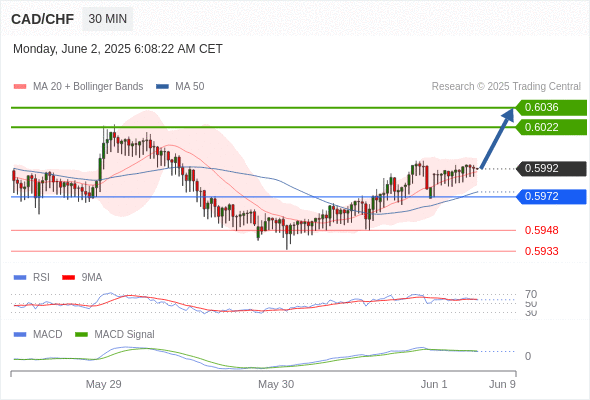
Task: Click the 9MA red legend marker
Action: (x=68, y=278)
